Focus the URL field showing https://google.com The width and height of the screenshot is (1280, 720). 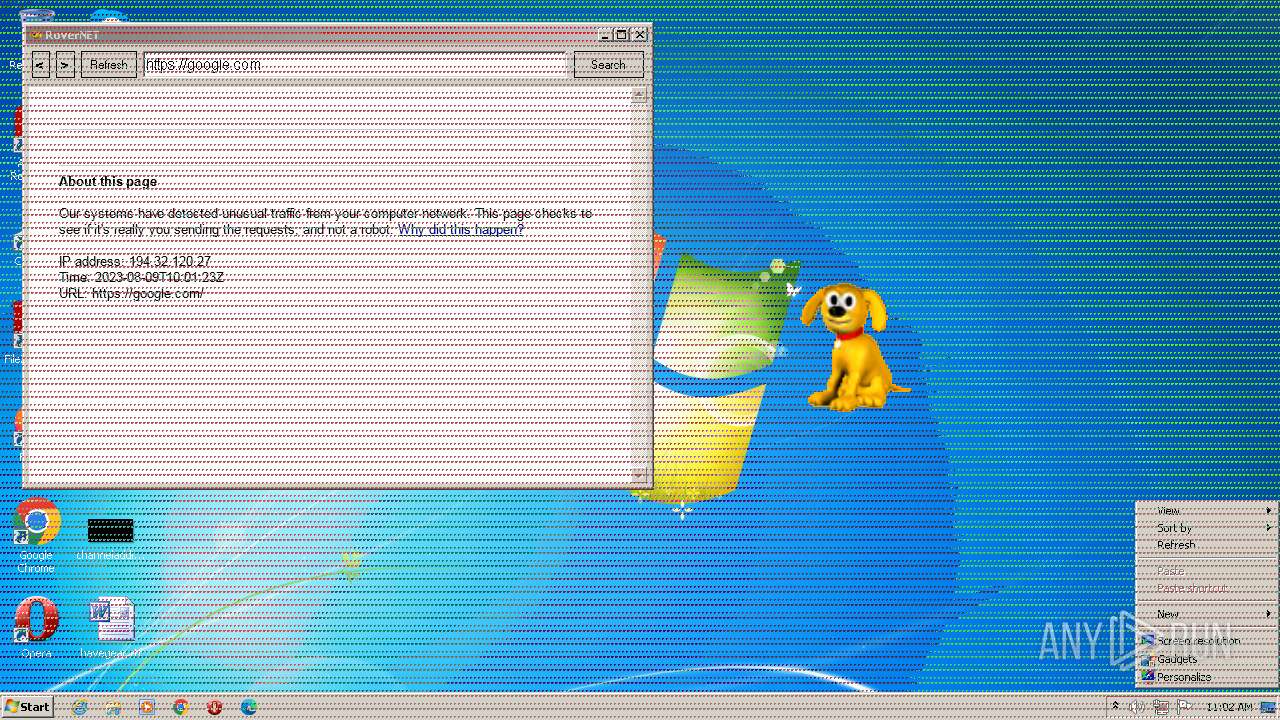click(355, 65)
